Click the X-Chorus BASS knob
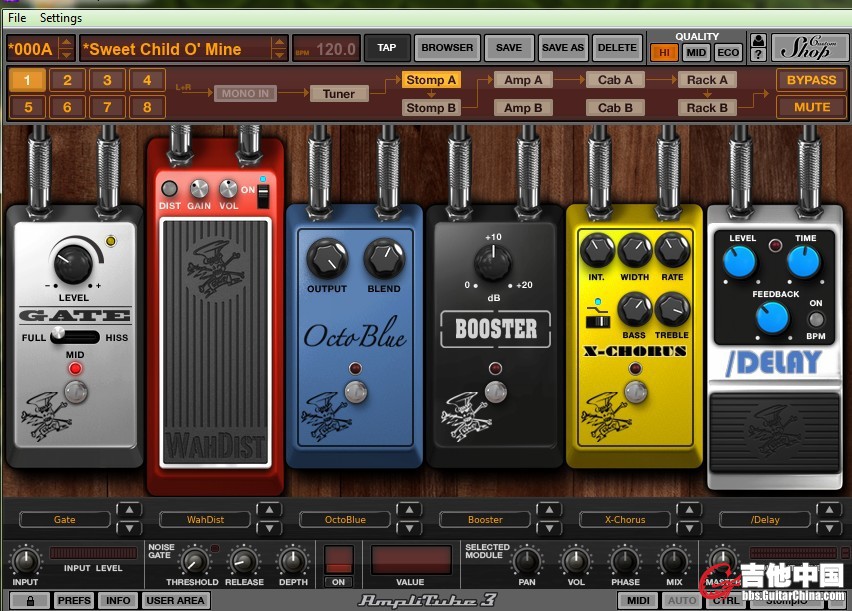 pos(634,309)
